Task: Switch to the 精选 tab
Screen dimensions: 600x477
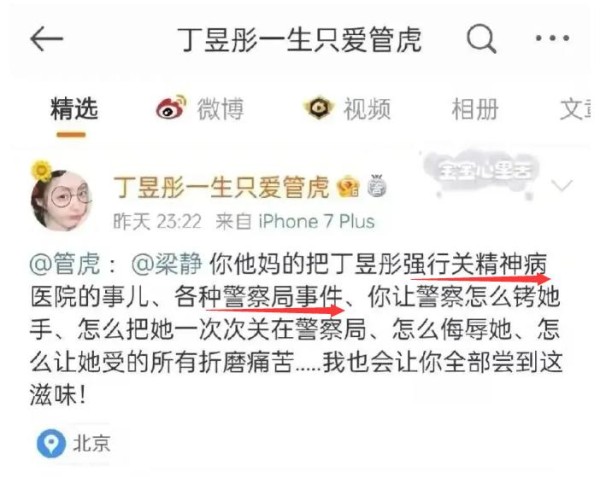Action: tap(74, 109)
